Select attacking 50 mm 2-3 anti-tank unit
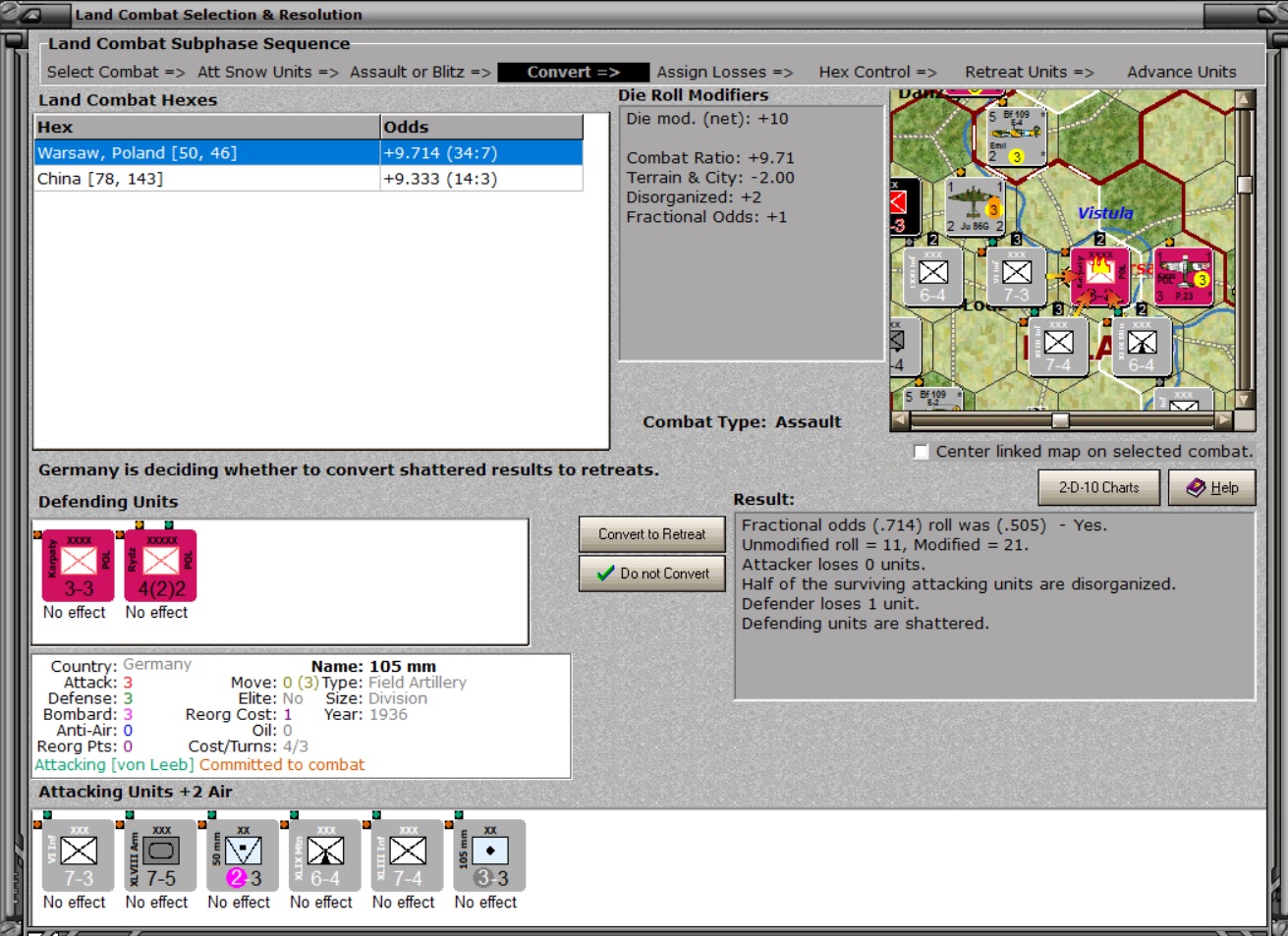The height and width of the screenshot is (936, 1288). [x=244, y=855]
